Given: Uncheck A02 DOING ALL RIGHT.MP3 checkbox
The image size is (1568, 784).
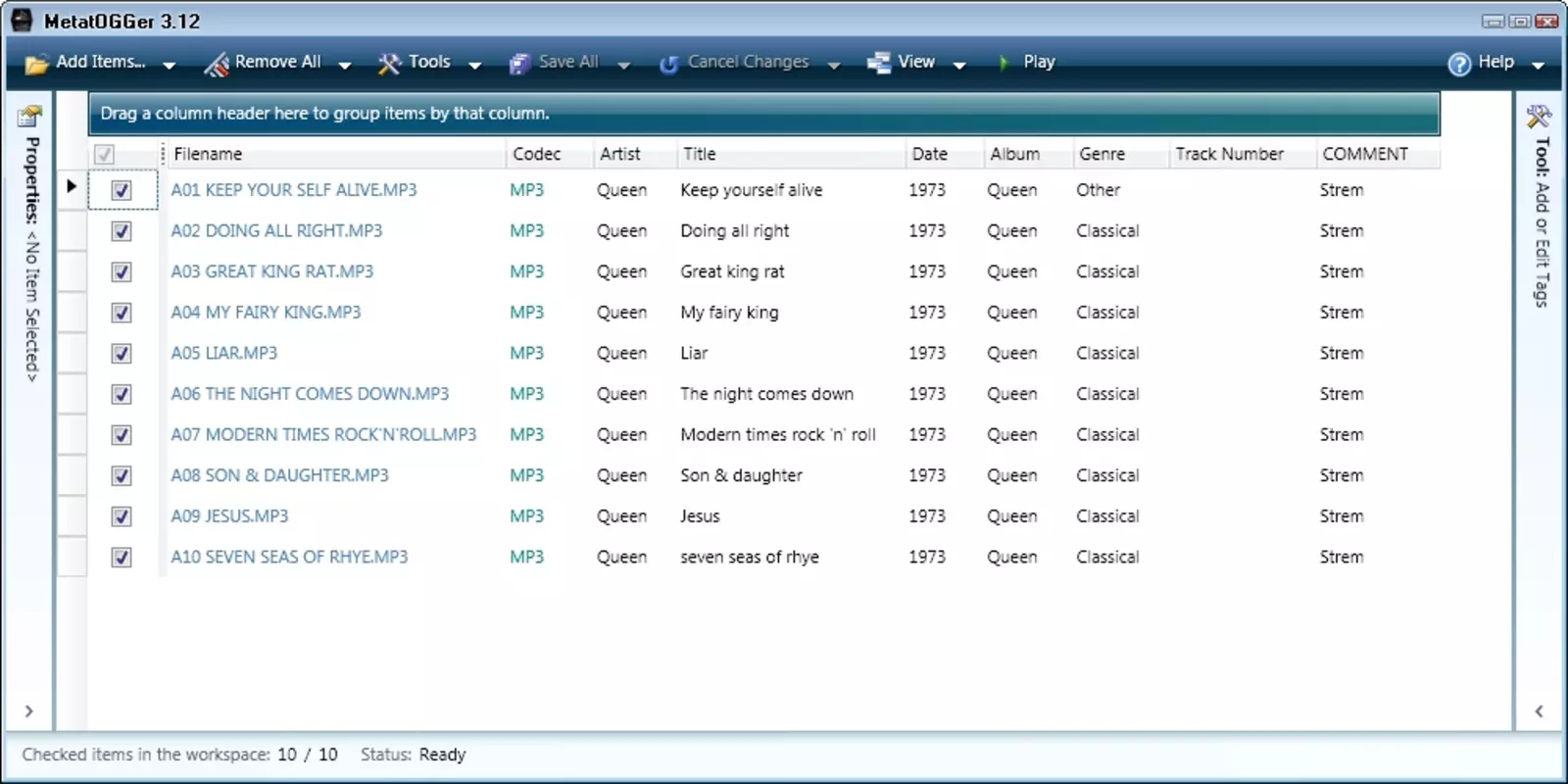Looking at the screenshot, I should click(x=122, y=231).
